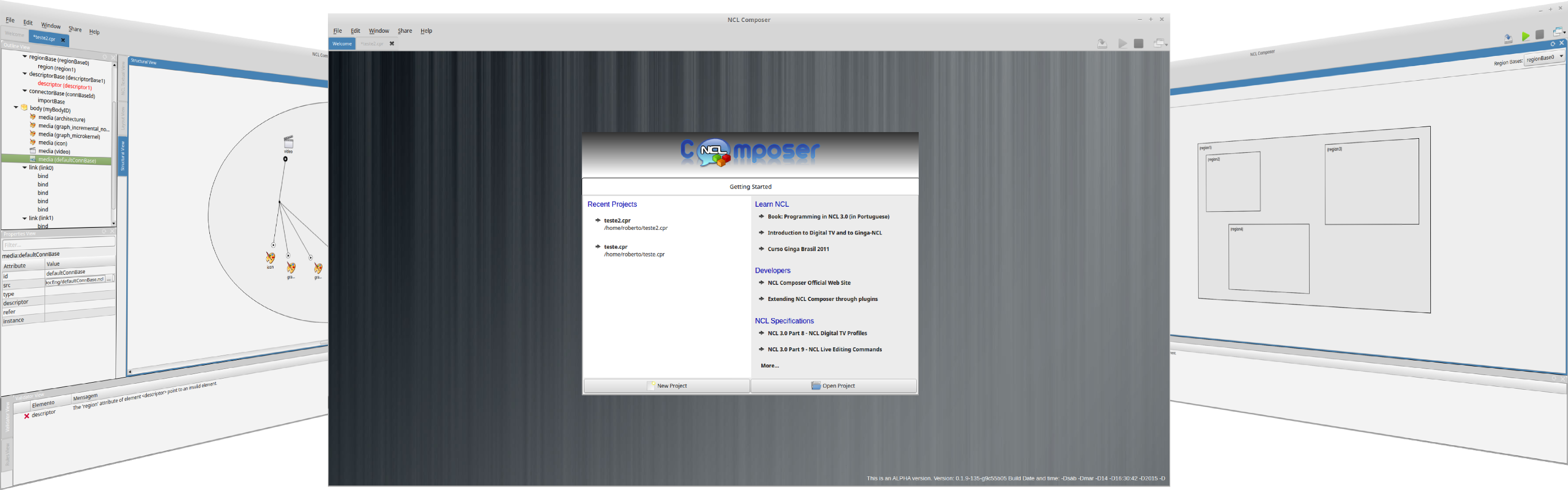
Task: Click the body folder icon in outline tree
Action: click(x=24, y=107)
